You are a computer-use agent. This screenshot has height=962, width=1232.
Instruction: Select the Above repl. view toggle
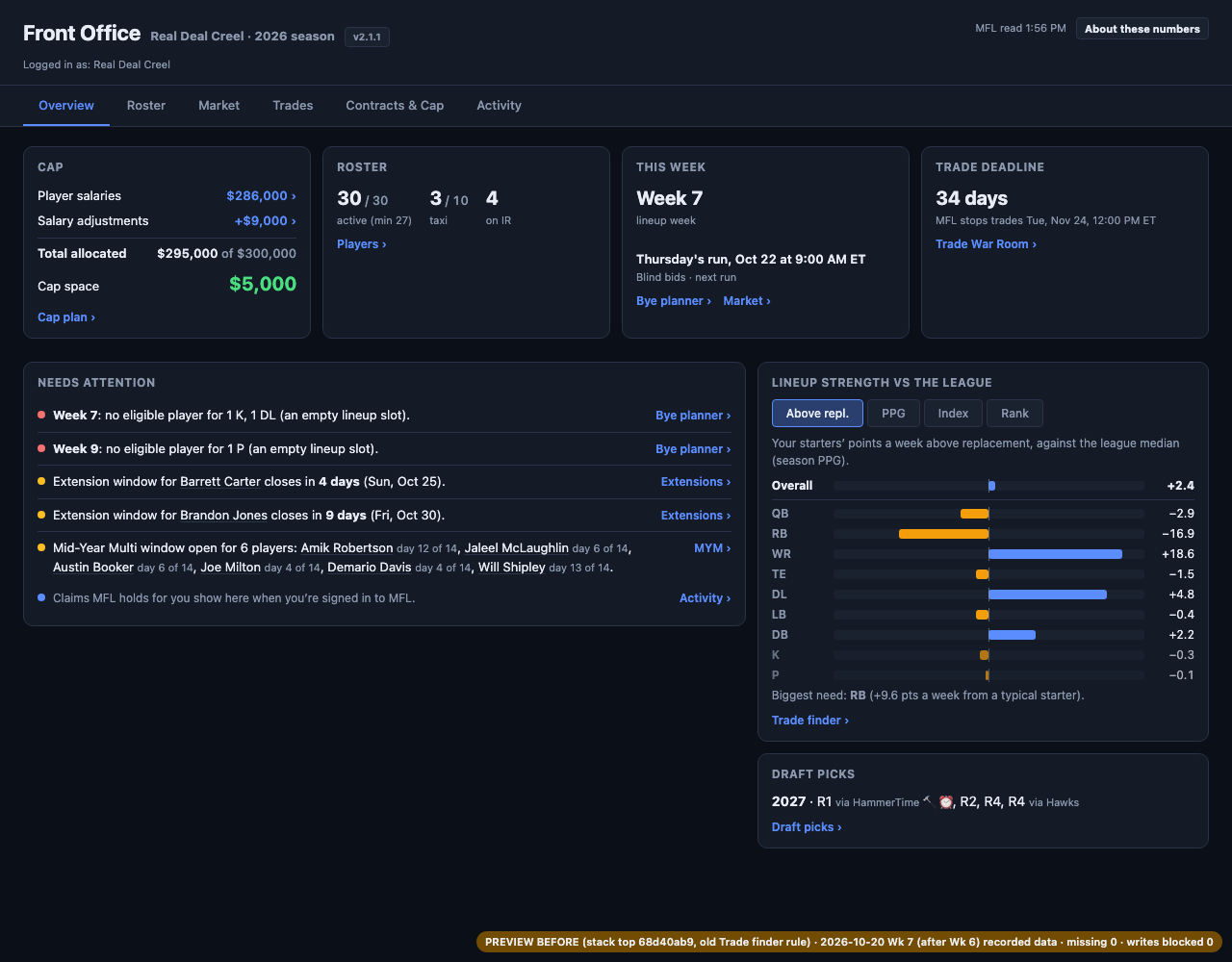pyautogui.click(x=817, y=414)
